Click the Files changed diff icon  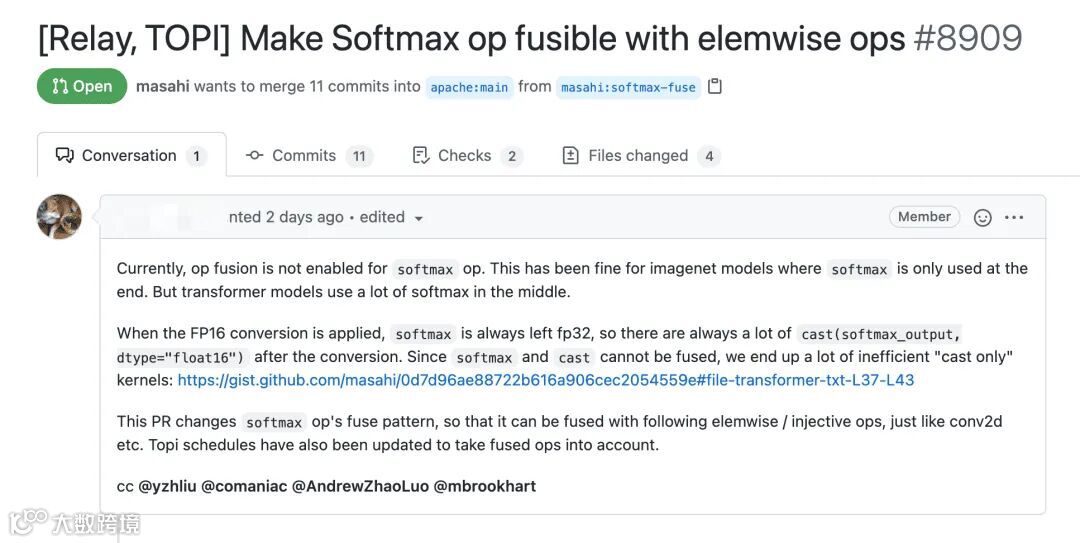tap(571, 155)
